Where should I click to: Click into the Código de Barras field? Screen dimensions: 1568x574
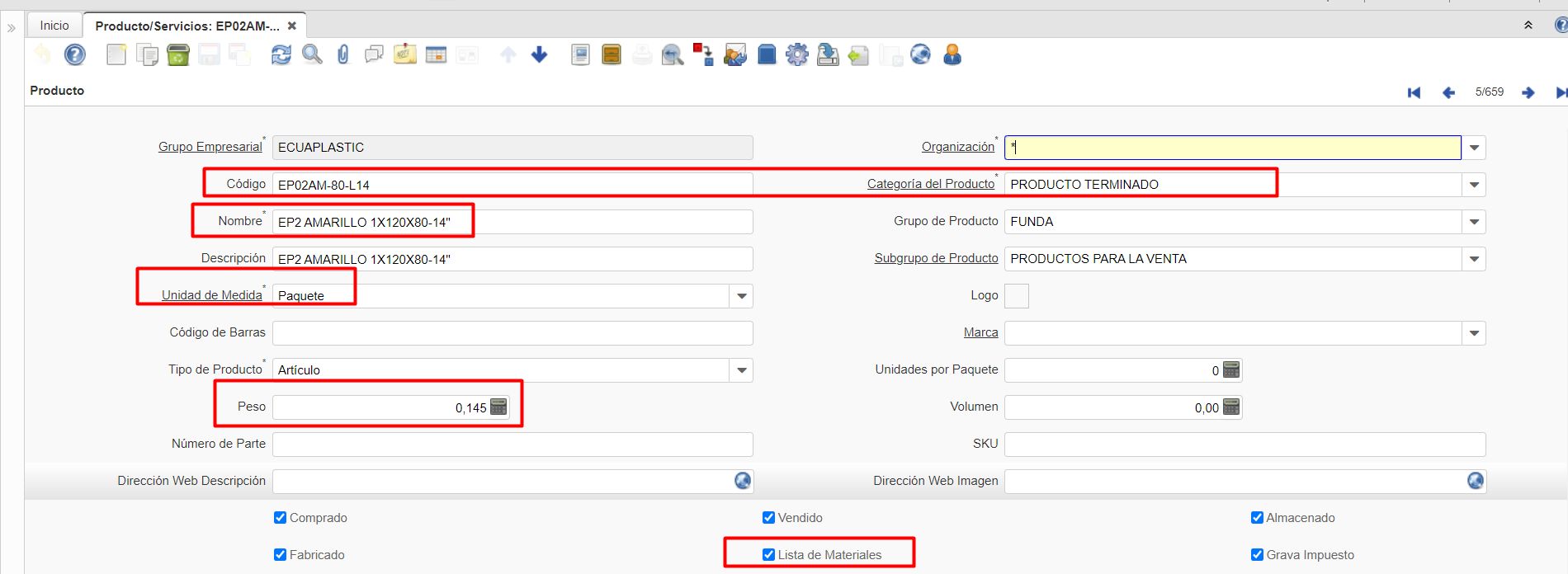click(512, 333)
